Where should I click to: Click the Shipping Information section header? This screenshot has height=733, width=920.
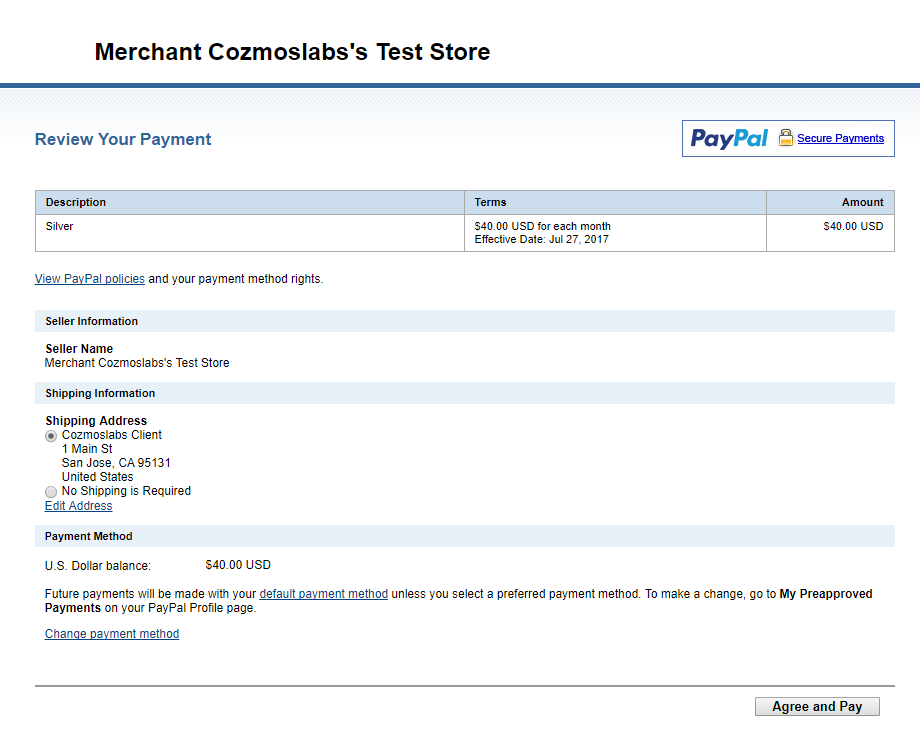click(x=465, y=393)
